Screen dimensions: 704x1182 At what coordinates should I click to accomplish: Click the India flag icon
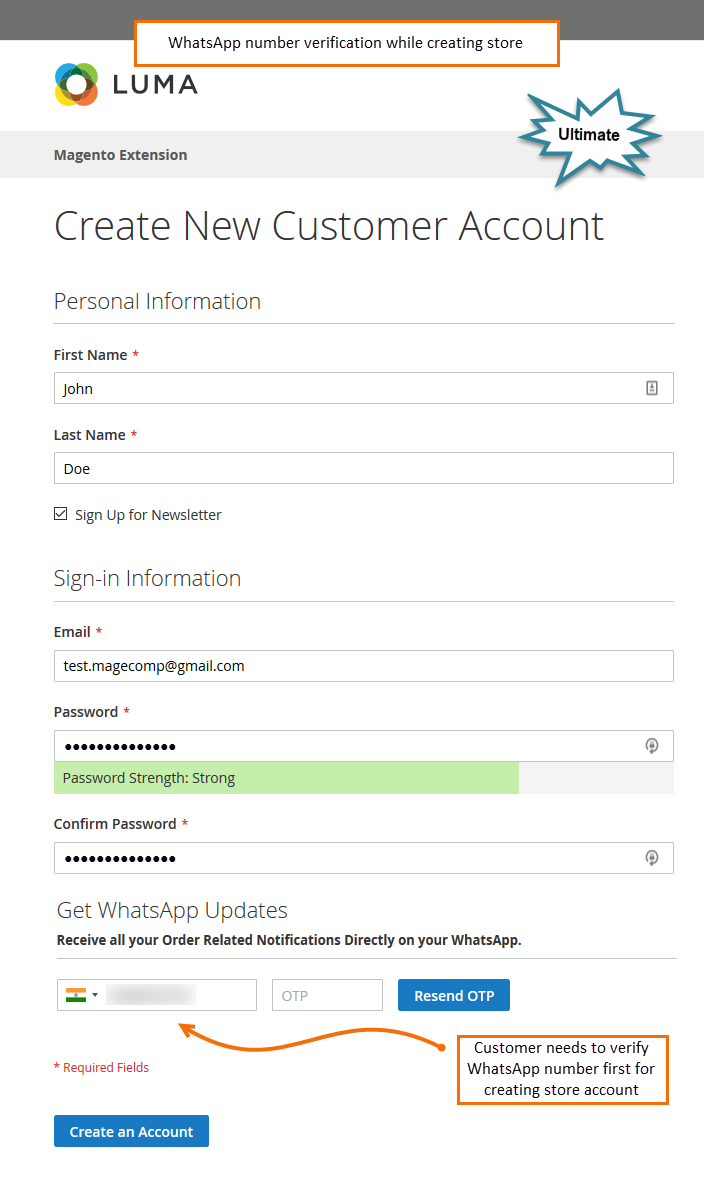(x=76, y=995)
